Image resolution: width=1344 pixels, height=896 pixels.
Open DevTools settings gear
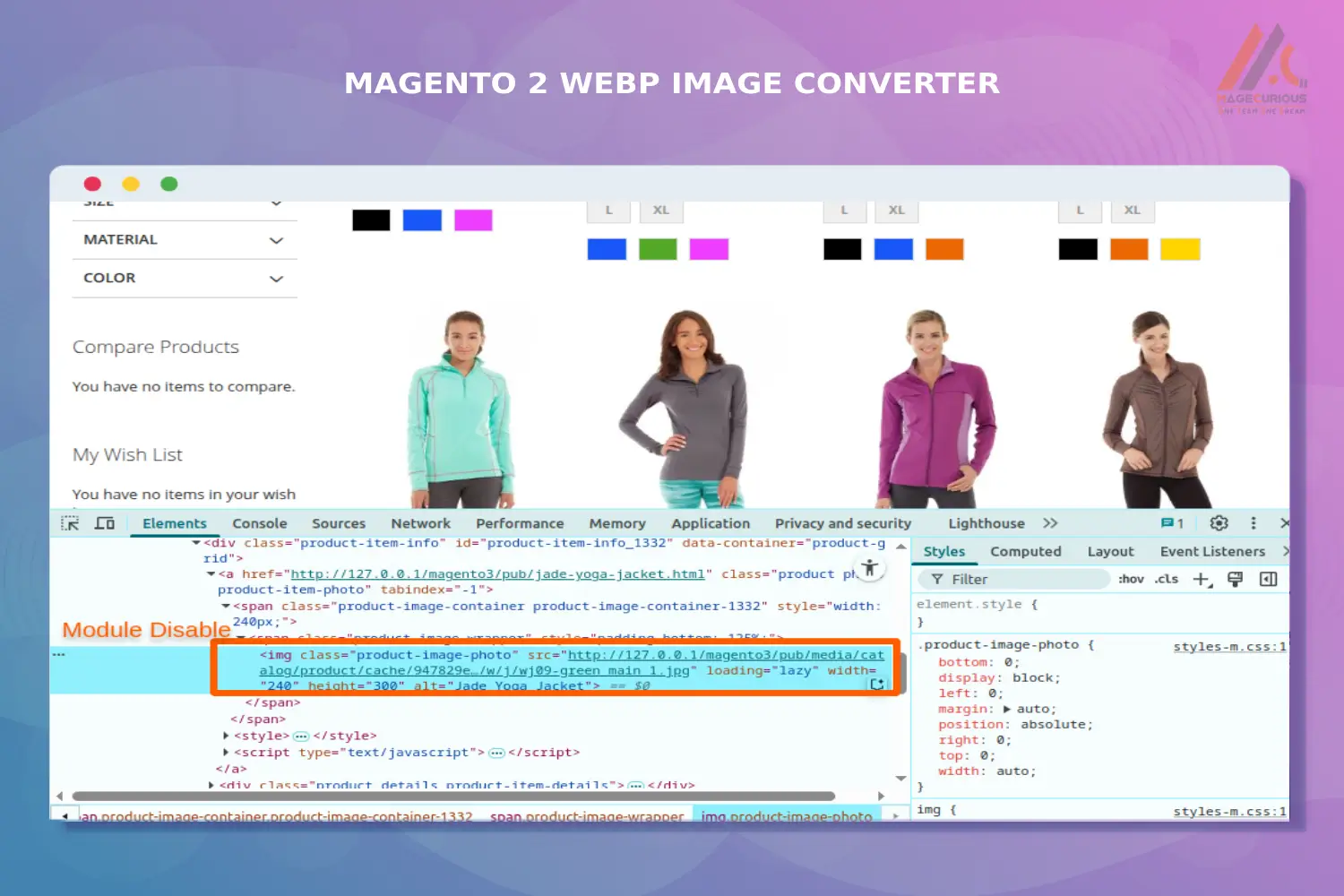click(1219, 522)
